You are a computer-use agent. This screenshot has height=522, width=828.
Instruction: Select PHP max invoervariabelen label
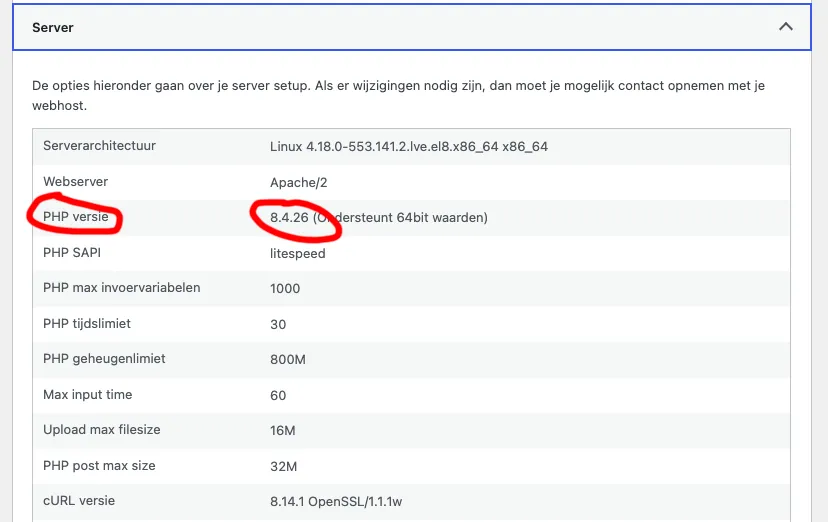[121, 288]
